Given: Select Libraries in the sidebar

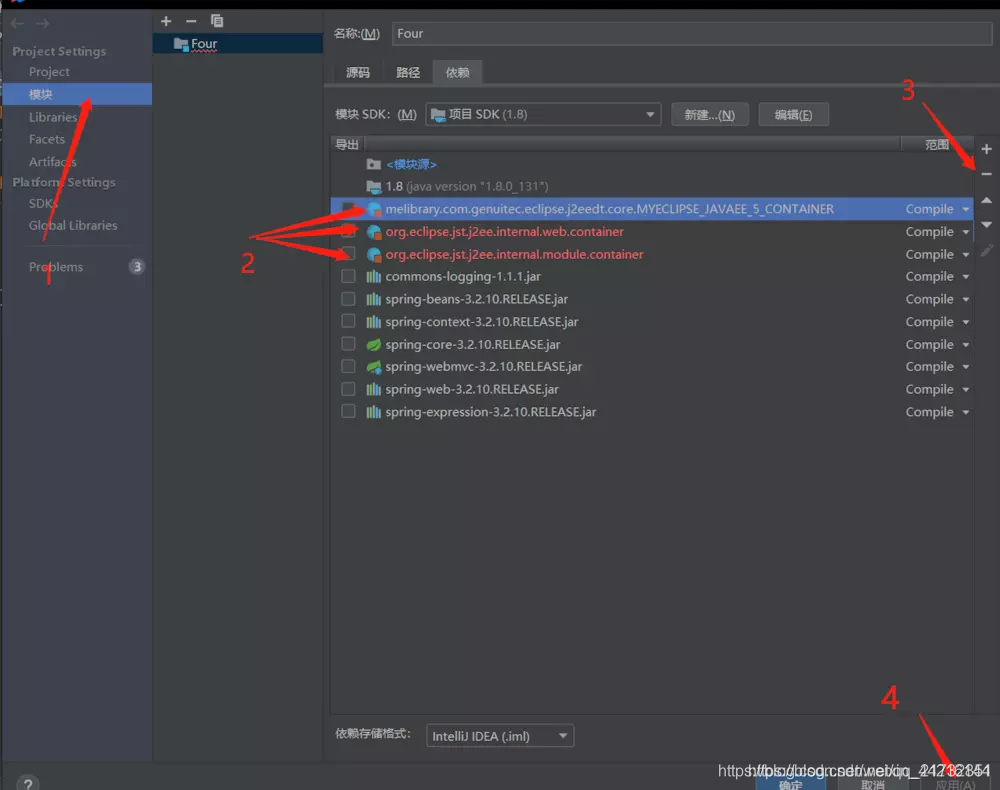Looking at the screenshot, I should pyautogui.click(x=53, y=117).
